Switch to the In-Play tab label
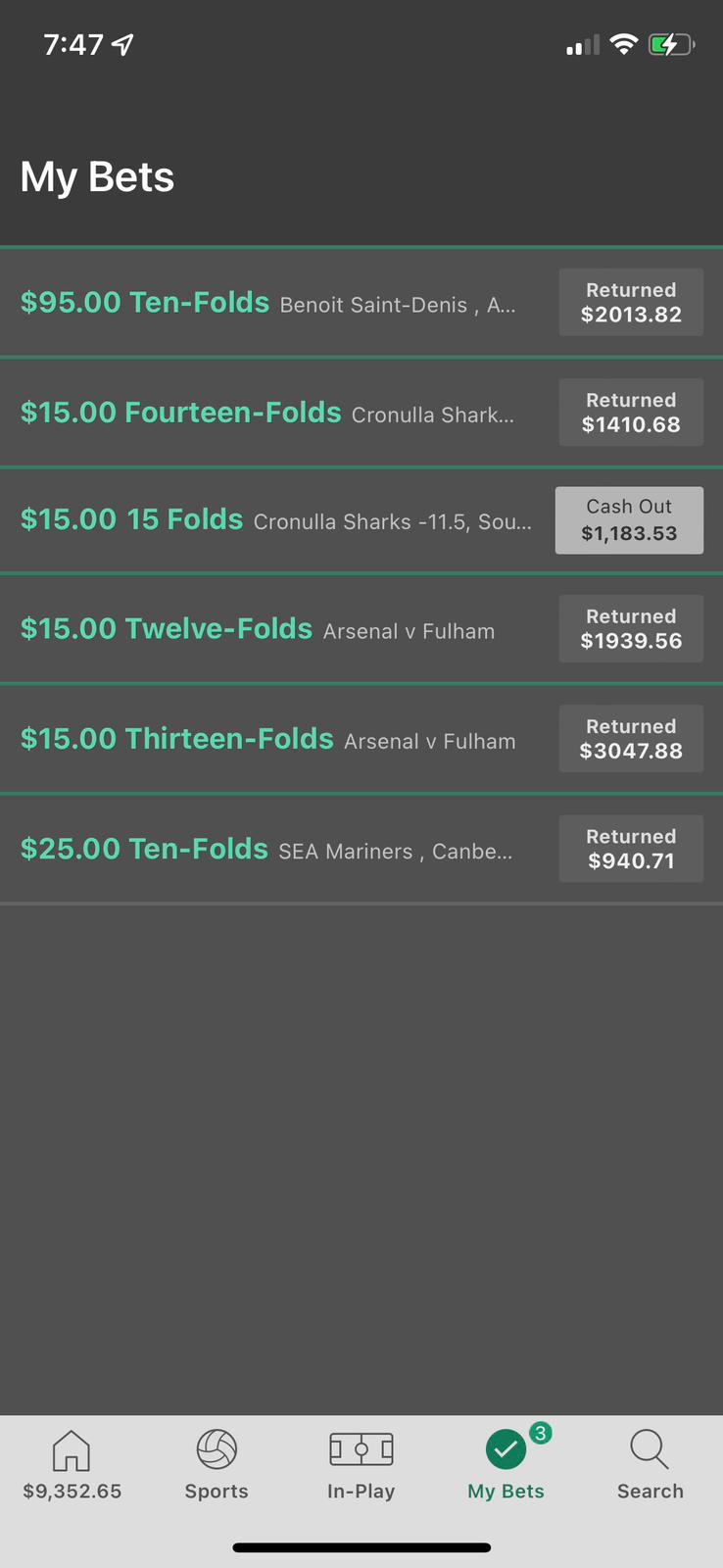 click(361, 1492)
